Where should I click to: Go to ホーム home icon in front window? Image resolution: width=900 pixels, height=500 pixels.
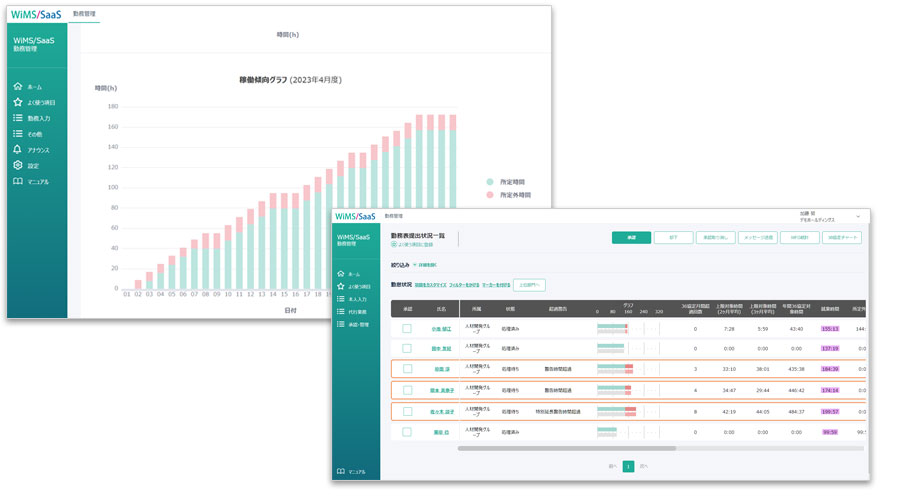coord(341,274)
